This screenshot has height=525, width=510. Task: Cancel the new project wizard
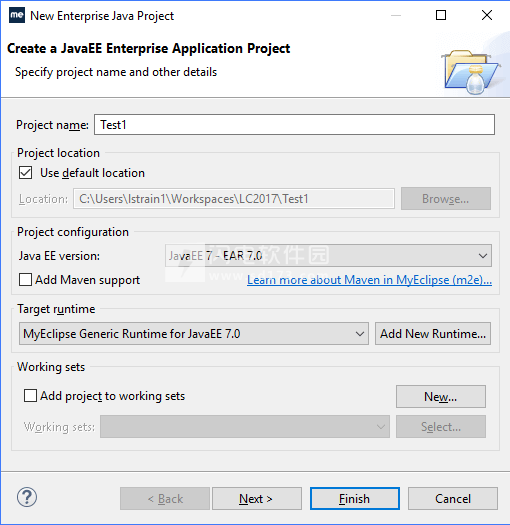(x=453, y=499)
